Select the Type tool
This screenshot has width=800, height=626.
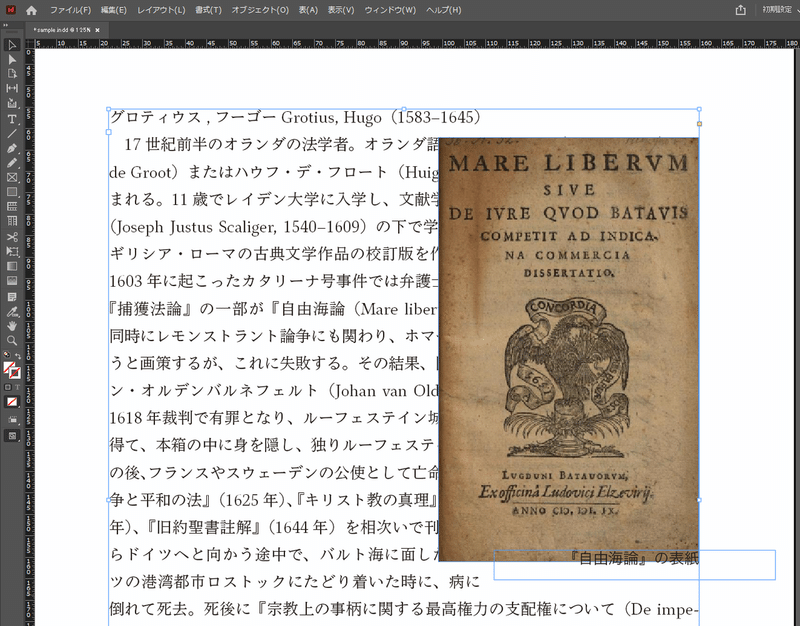coord(12,119)
